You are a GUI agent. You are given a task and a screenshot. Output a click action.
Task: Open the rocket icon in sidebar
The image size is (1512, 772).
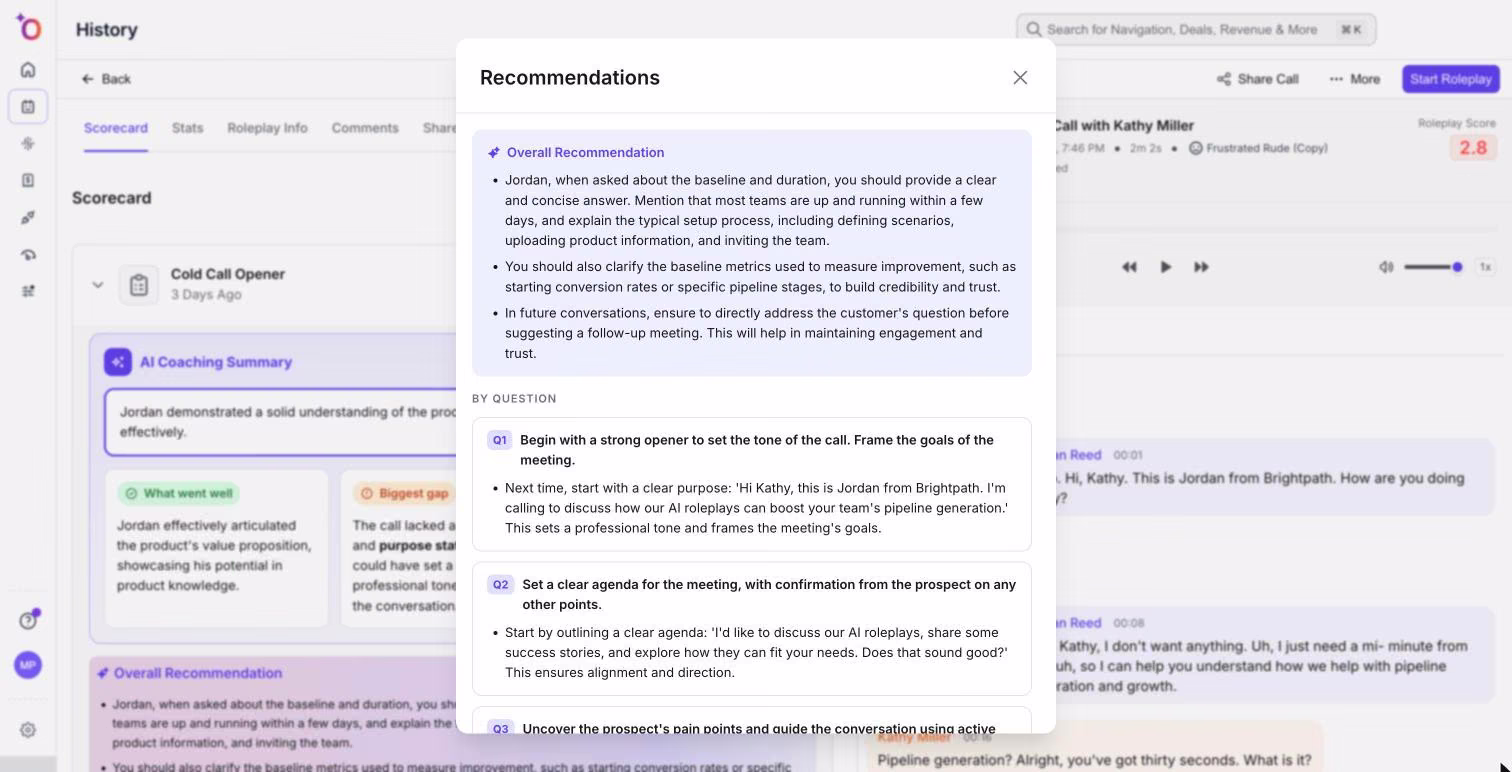click(x=28, y=218)
